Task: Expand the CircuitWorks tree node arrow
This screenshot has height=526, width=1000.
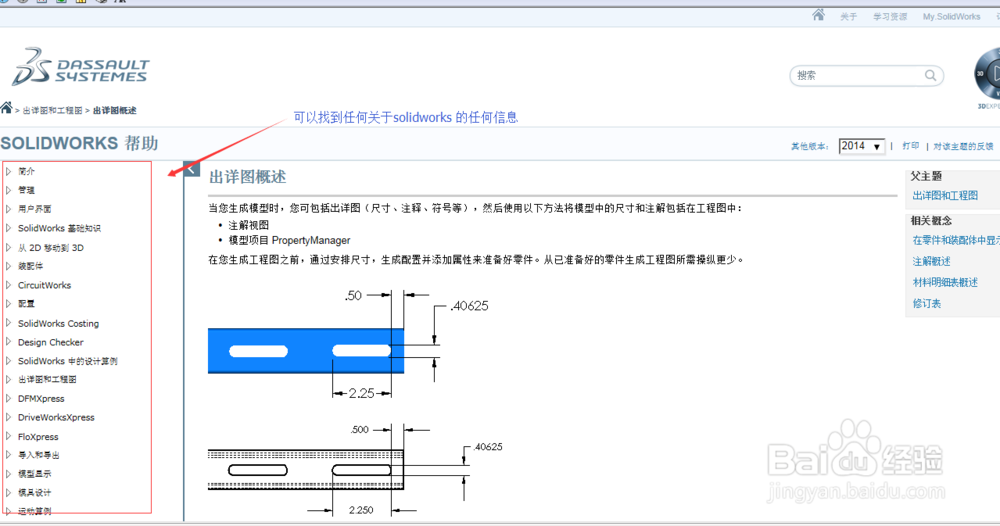Action: tap(8, 285)
